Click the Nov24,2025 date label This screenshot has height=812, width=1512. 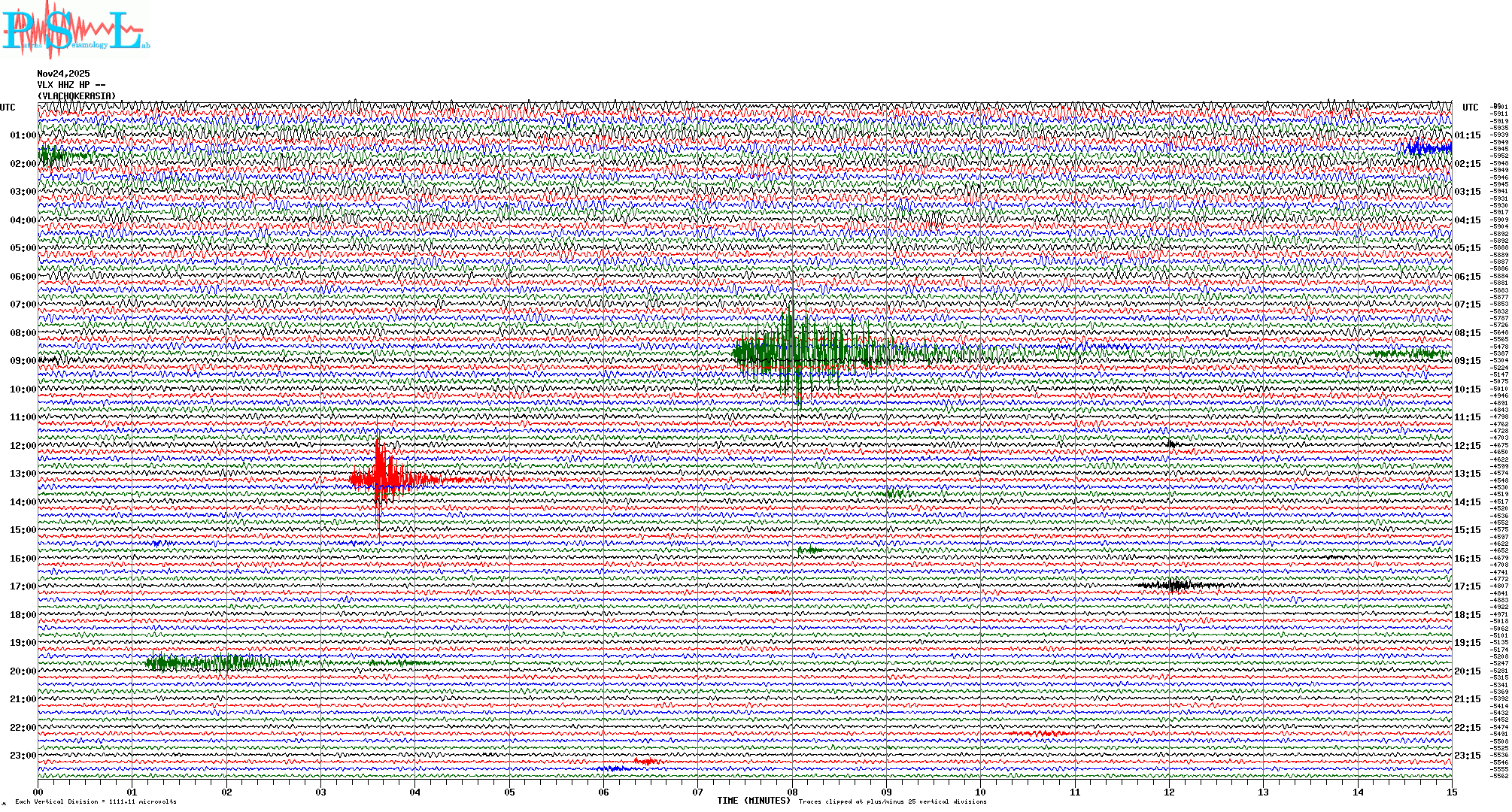(x=63, y=74)
